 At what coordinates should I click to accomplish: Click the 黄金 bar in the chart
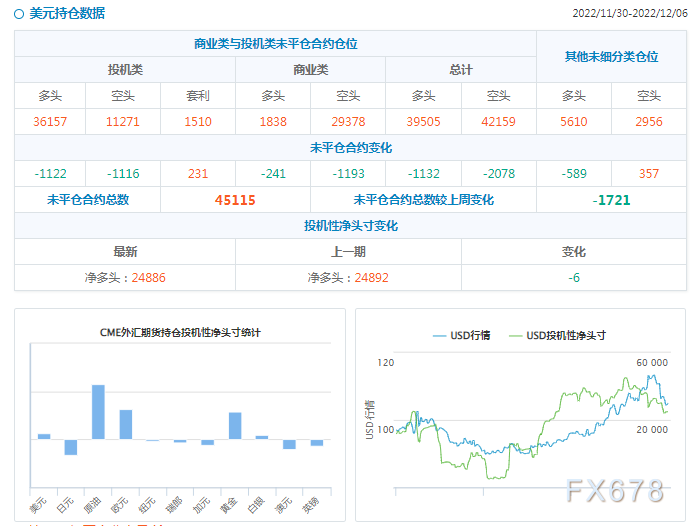click(235, 426)
